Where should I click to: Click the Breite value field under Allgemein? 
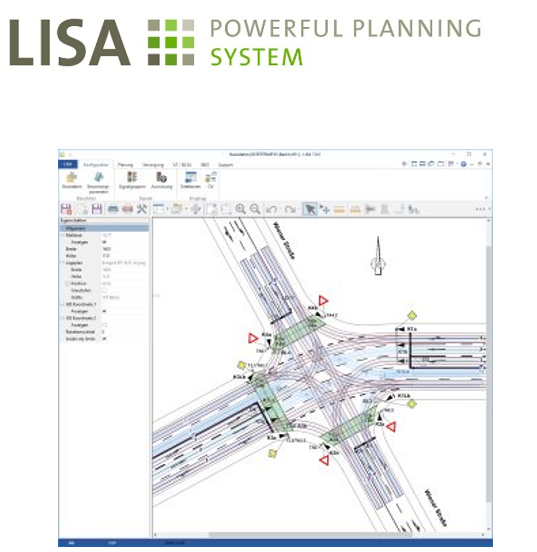[x=125, y=249]
